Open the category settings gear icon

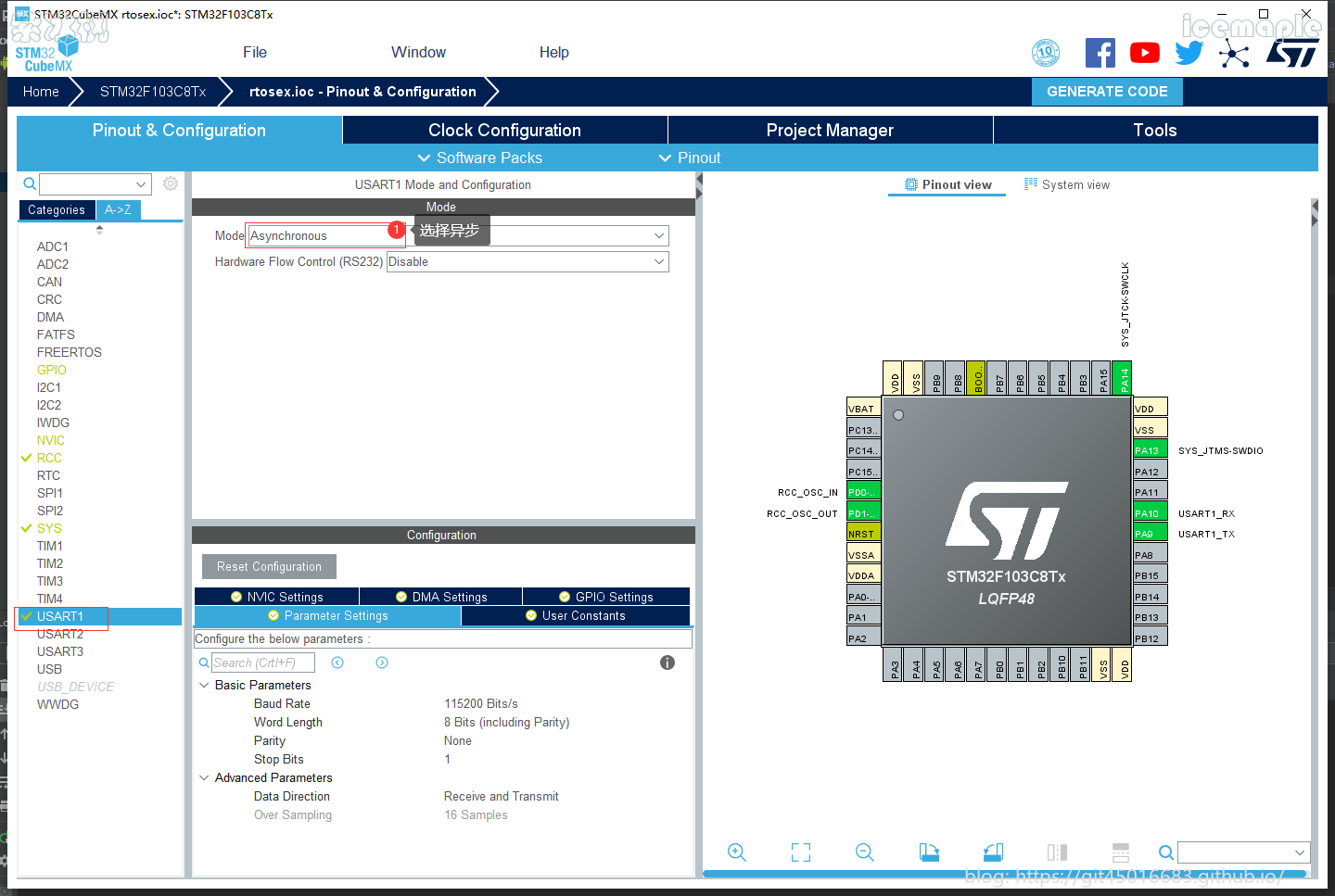(171, 183)
